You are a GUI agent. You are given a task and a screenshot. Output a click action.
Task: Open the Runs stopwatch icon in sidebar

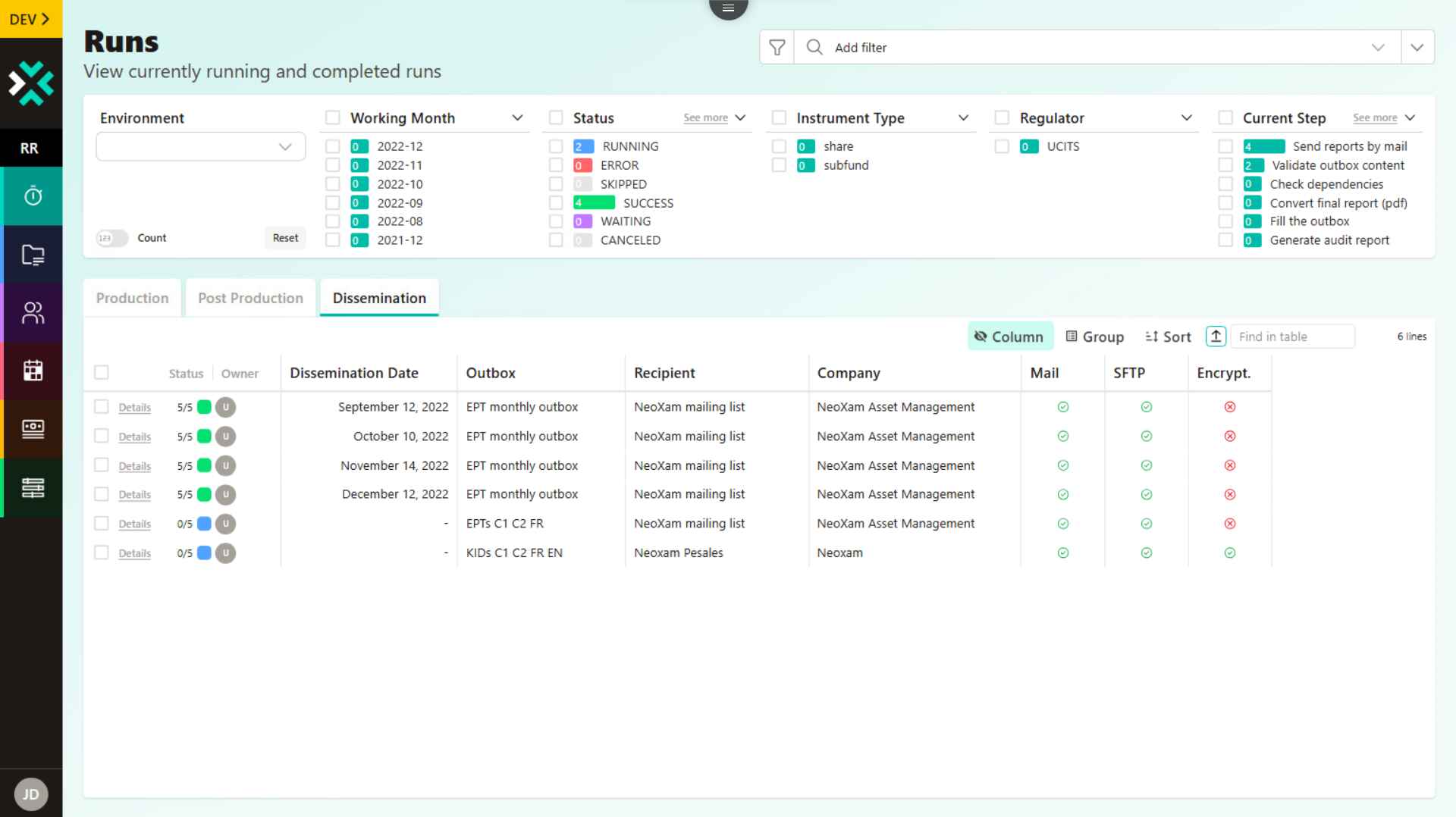tap(31, 196)
